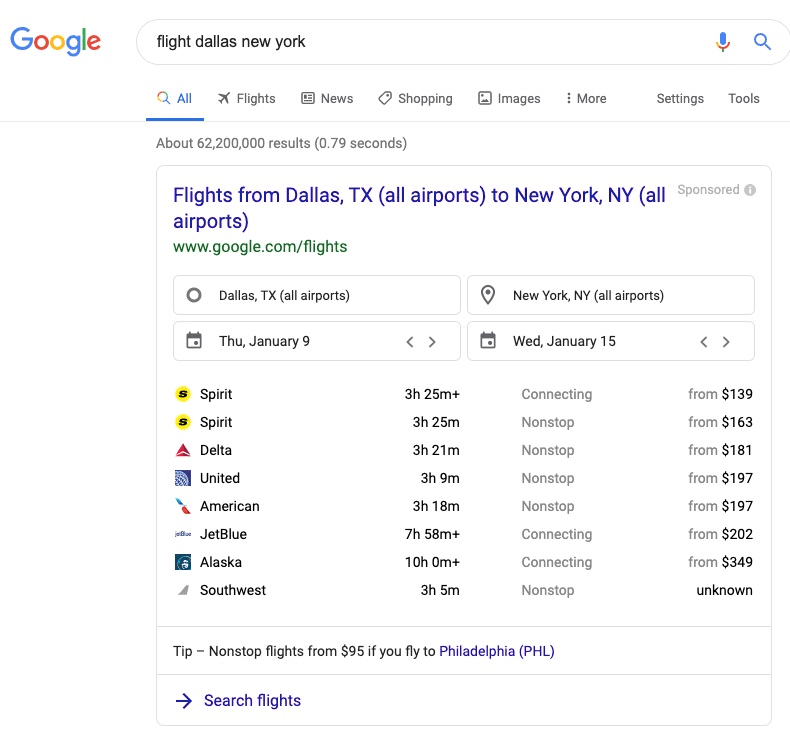
Task: Click the origin circle icon beside Dallas
Action: [194, 295]
